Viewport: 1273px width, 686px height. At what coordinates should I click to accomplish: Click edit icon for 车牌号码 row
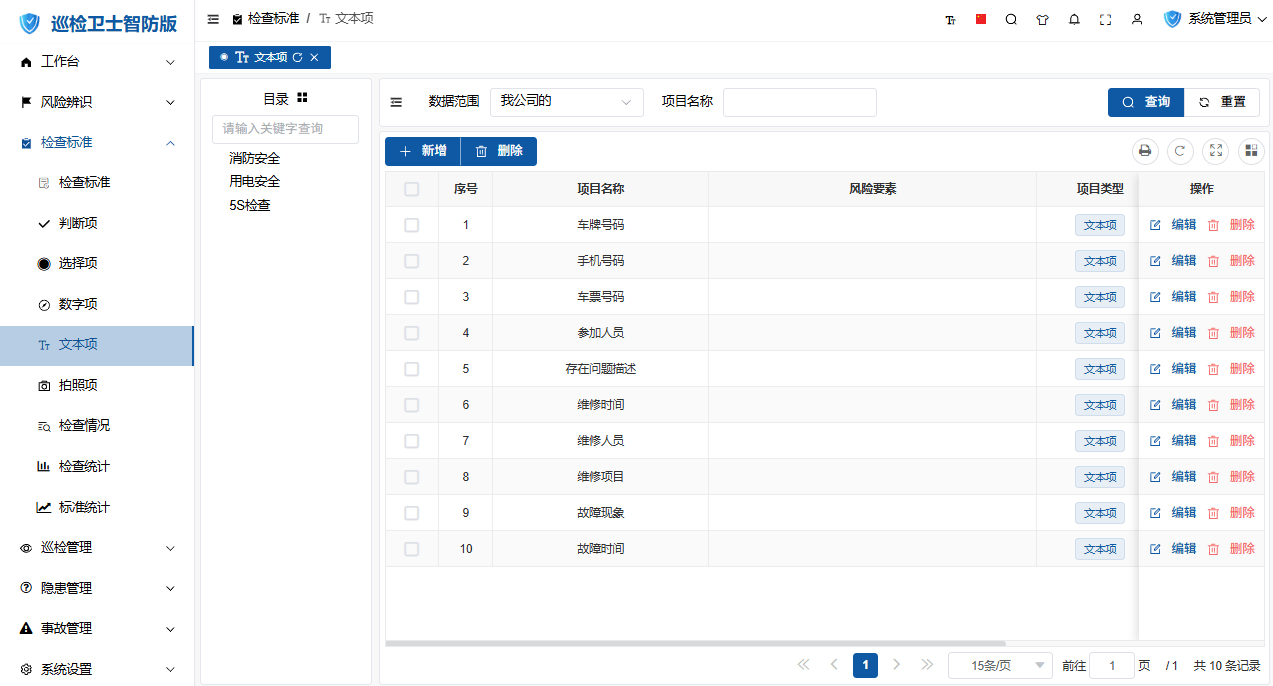coord(1155,225)
